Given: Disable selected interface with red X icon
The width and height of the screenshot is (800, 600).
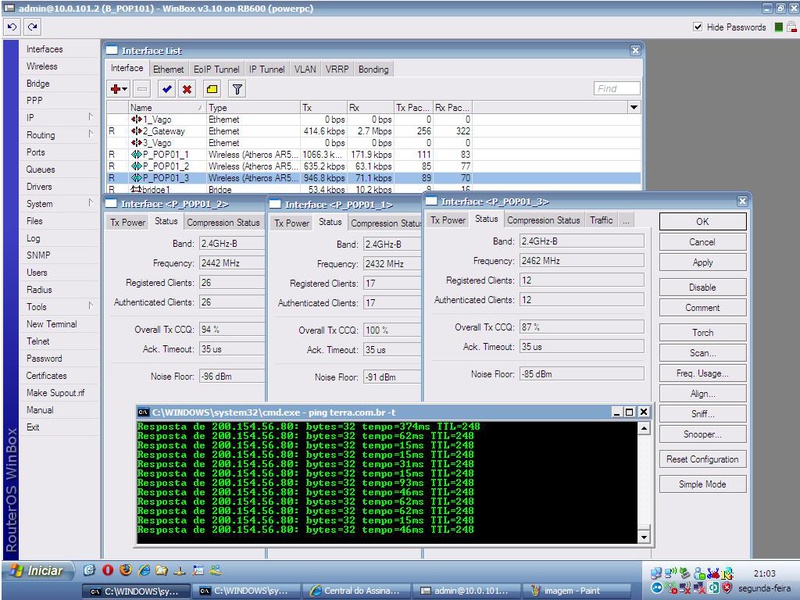Looking at the screenshot, I should tap(186, 89).
